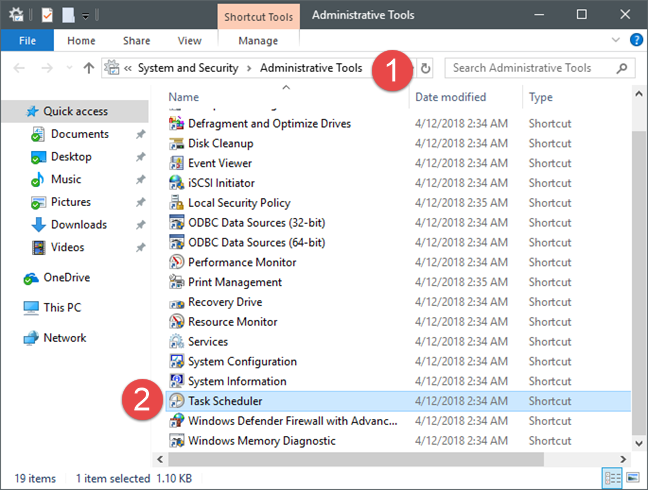
Task: Switch to details view layout icon
Action: tap(612, 478)
